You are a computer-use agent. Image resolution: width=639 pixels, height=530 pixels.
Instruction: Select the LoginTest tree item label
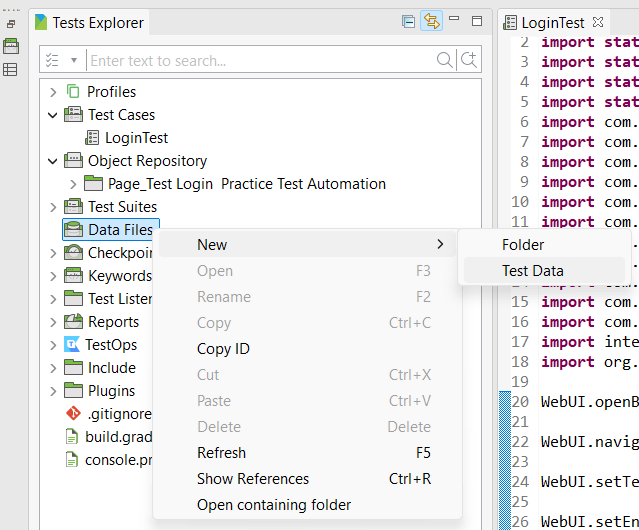[x=136, y=138]
